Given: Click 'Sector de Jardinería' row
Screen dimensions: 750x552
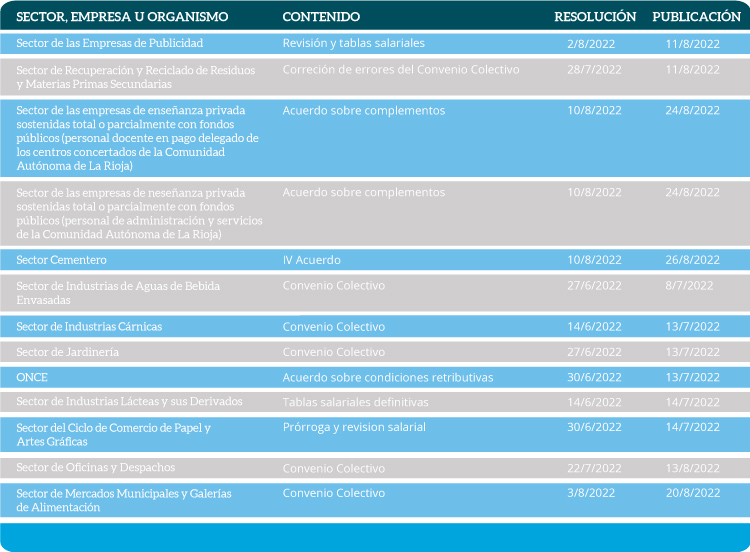Looking at the screenshot, I should pyautogui.click(x=375, y=352).
